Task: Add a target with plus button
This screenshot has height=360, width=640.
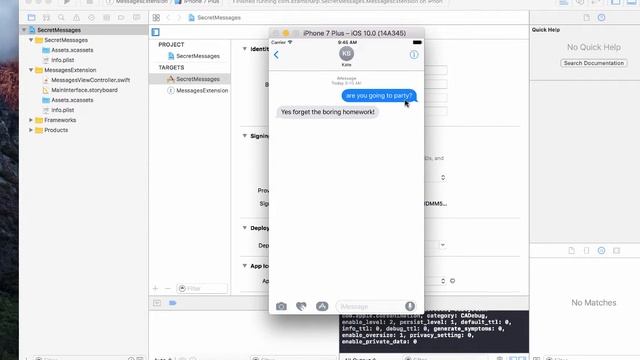Action: coord(155,288)
